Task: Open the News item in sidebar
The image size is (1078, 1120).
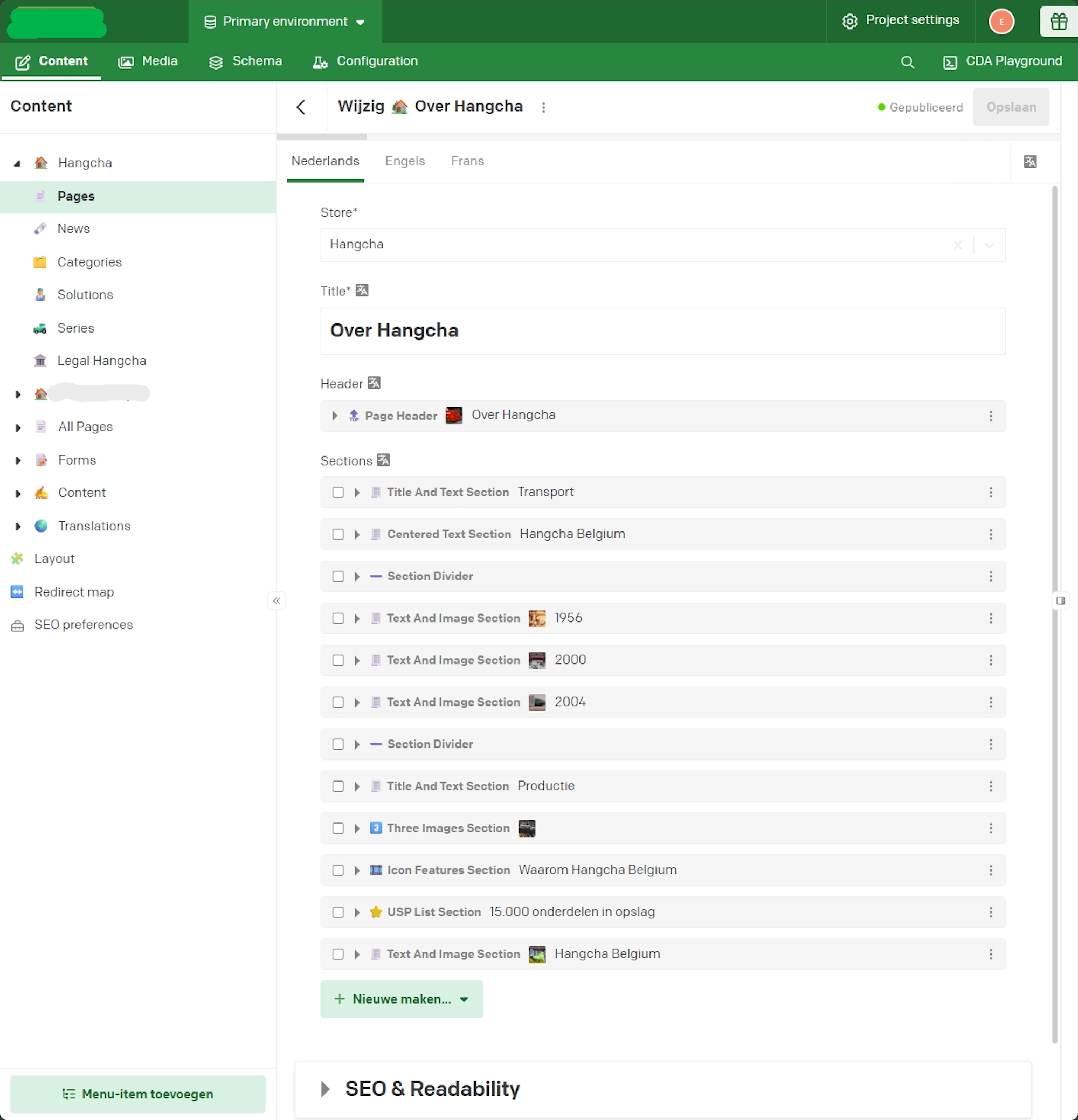Action: click(x=74, y=229)
